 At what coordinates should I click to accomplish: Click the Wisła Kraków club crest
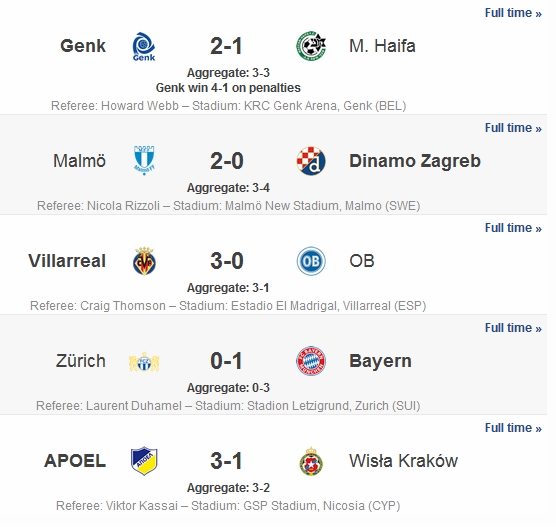tap(311, 461)
